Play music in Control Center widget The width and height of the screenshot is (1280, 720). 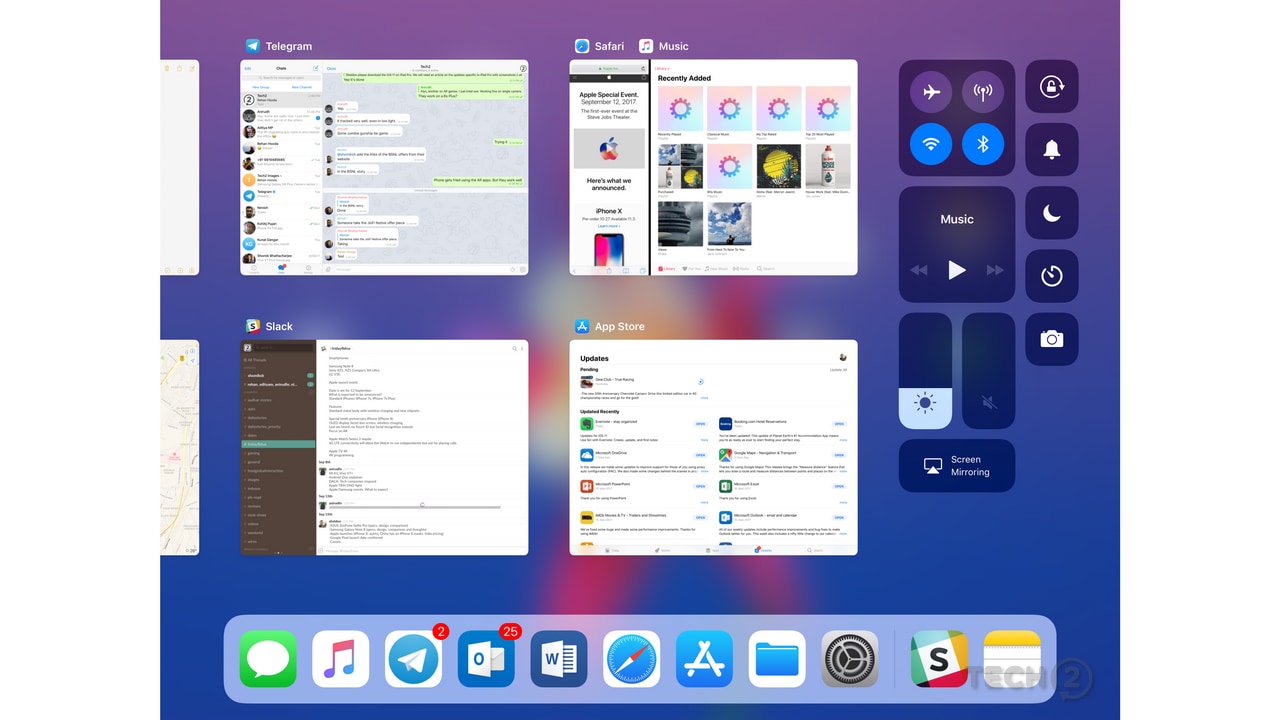coord(957,270)
